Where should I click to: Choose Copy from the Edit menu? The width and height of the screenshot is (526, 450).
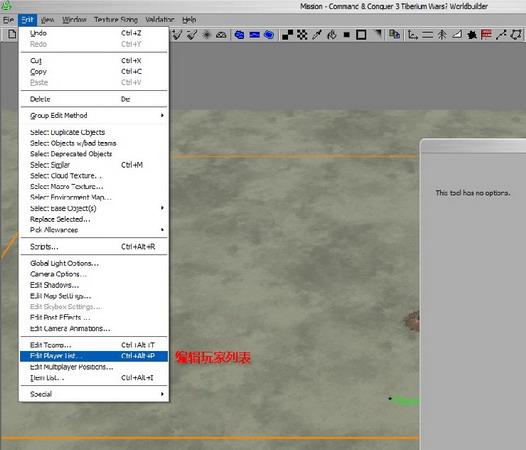tap(94, 72)
